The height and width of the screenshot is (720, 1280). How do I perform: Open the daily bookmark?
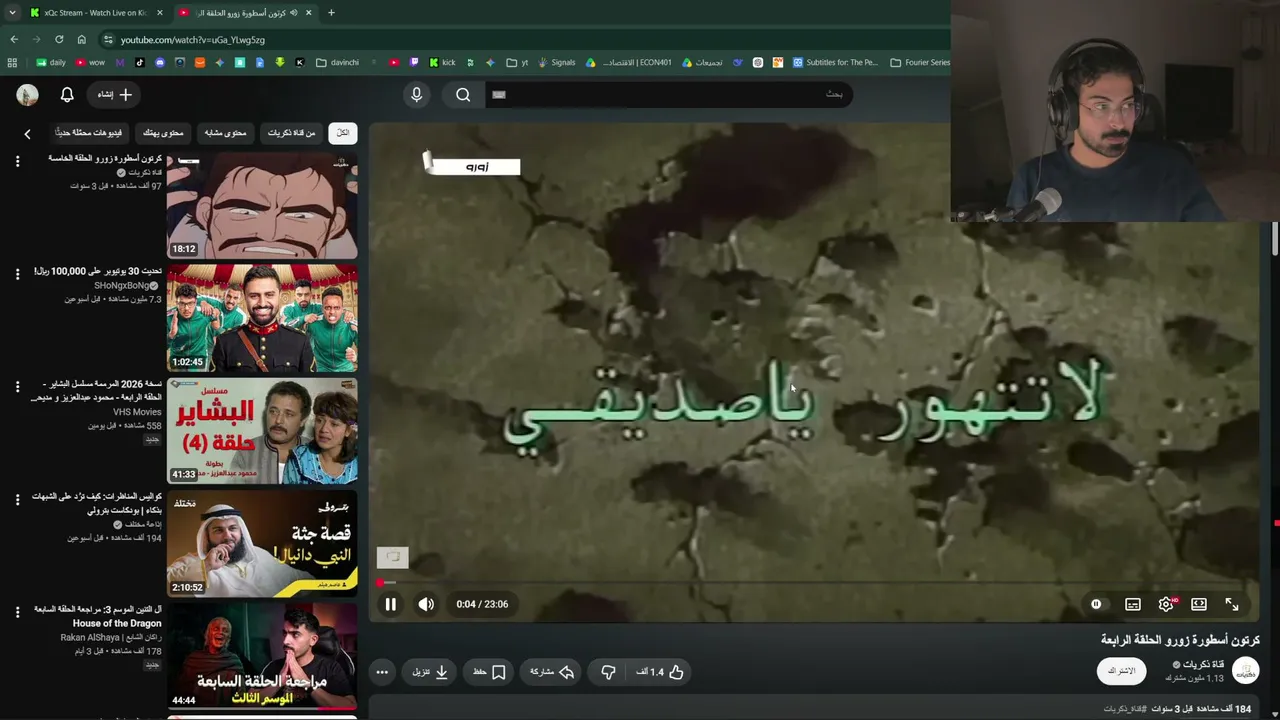(x=51, y=62)
